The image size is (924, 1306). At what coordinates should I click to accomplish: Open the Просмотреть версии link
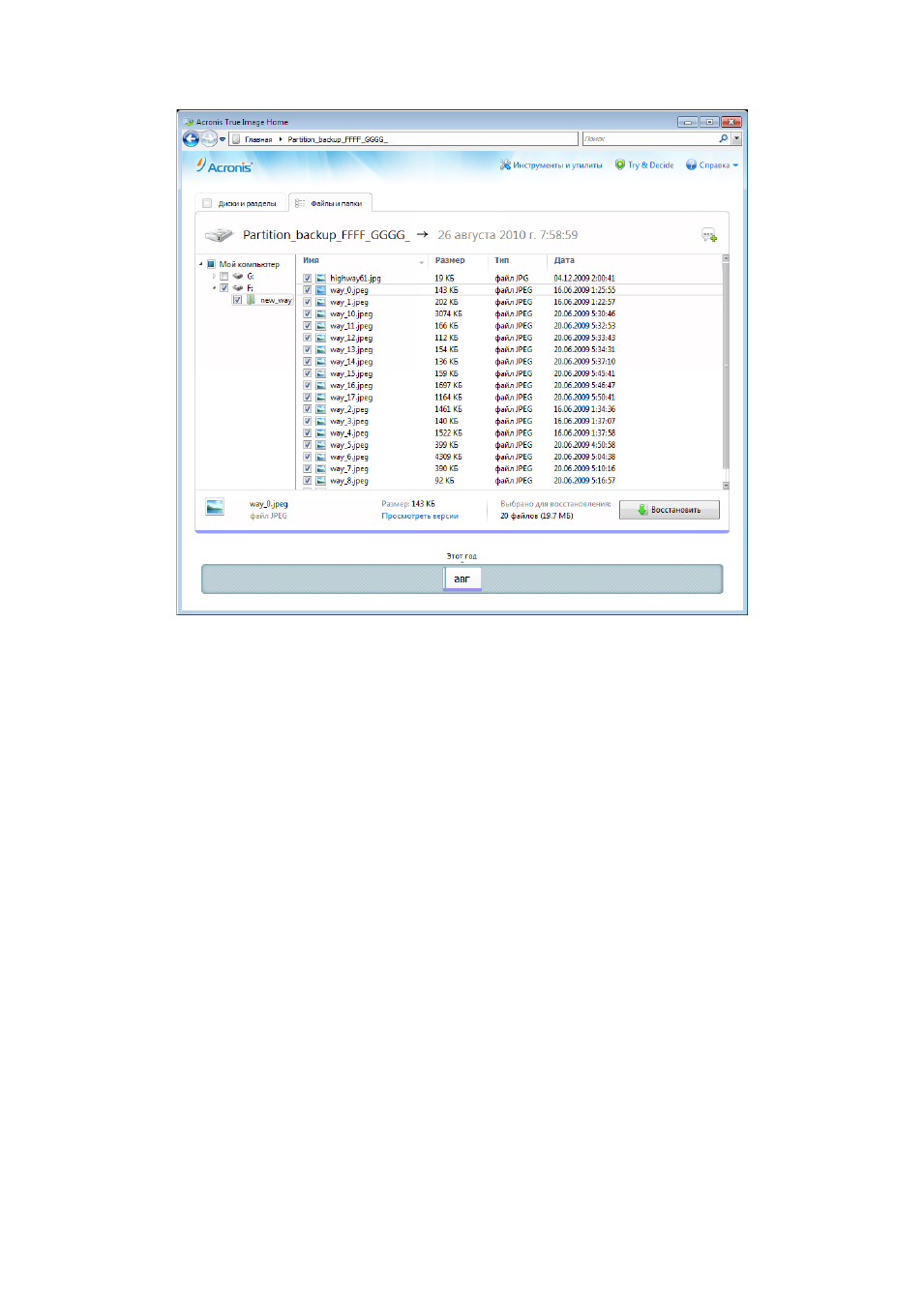(x=420, y=517)
